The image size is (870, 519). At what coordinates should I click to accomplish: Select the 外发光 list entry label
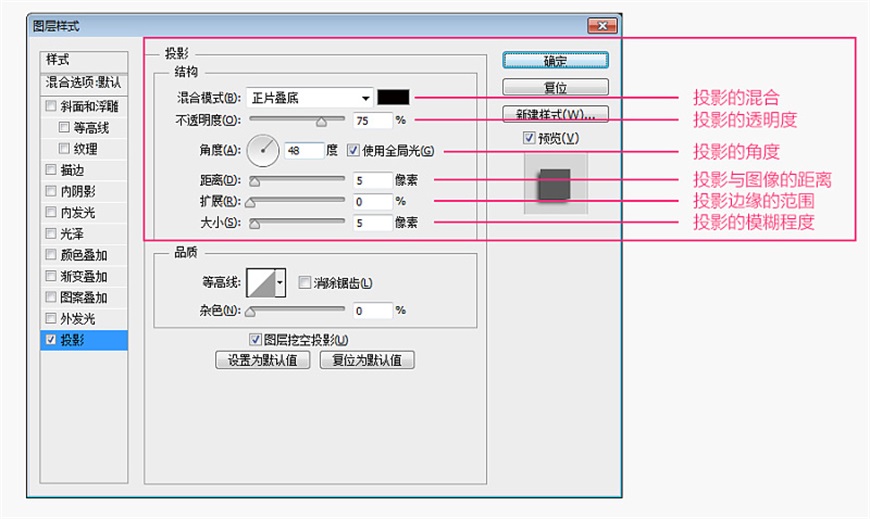pyautogui.click(x=78, y=319)
